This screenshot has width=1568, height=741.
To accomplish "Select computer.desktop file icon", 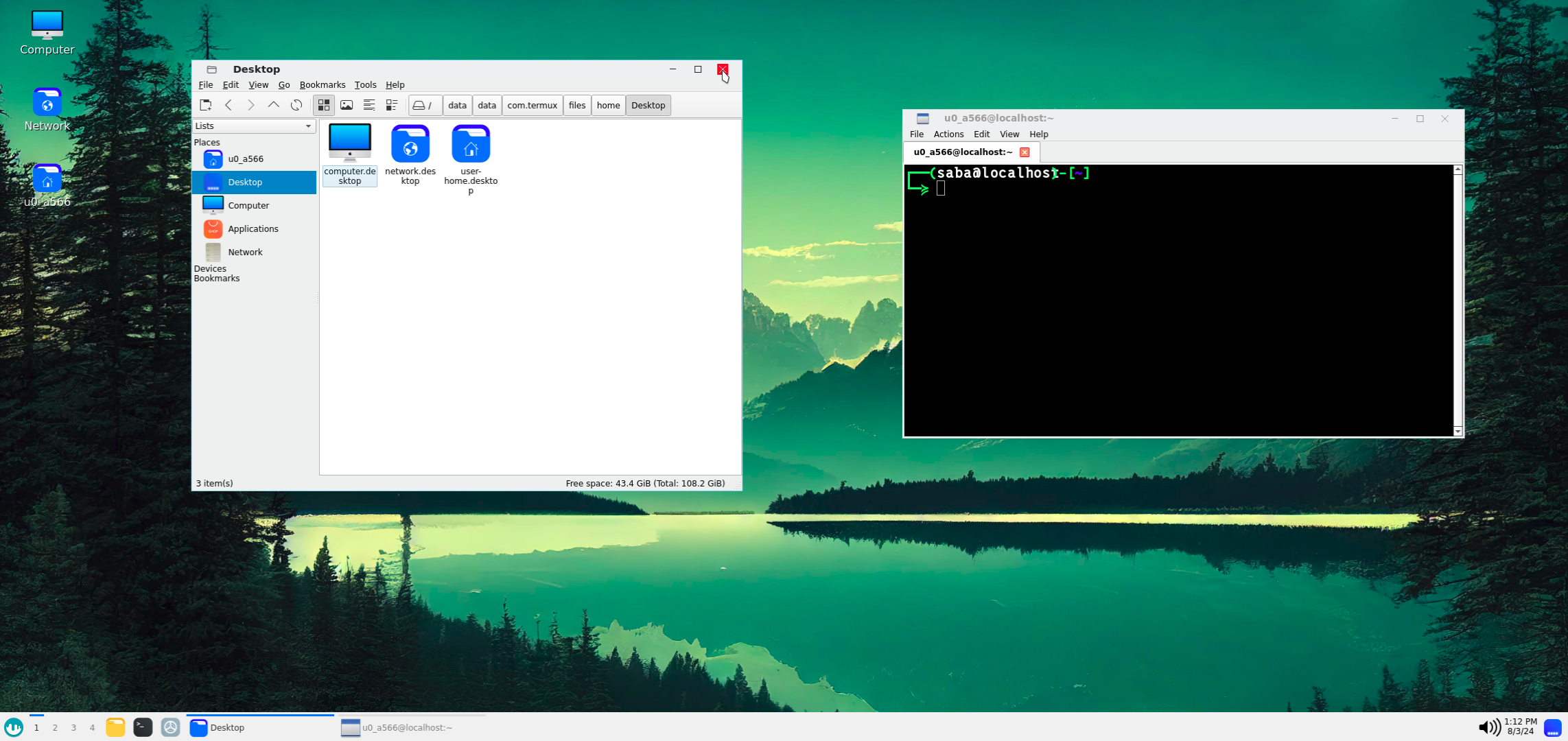I will [x=349, y=143].
